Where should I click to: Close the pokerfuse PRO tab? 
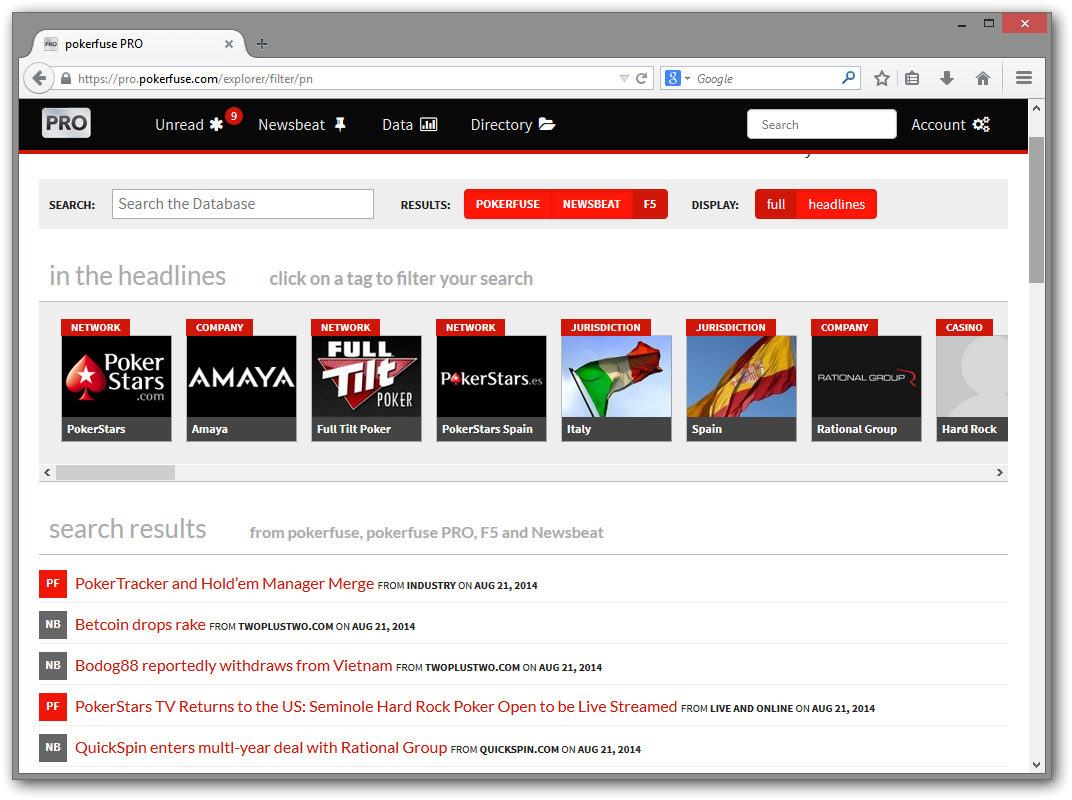tap(229, 44)
